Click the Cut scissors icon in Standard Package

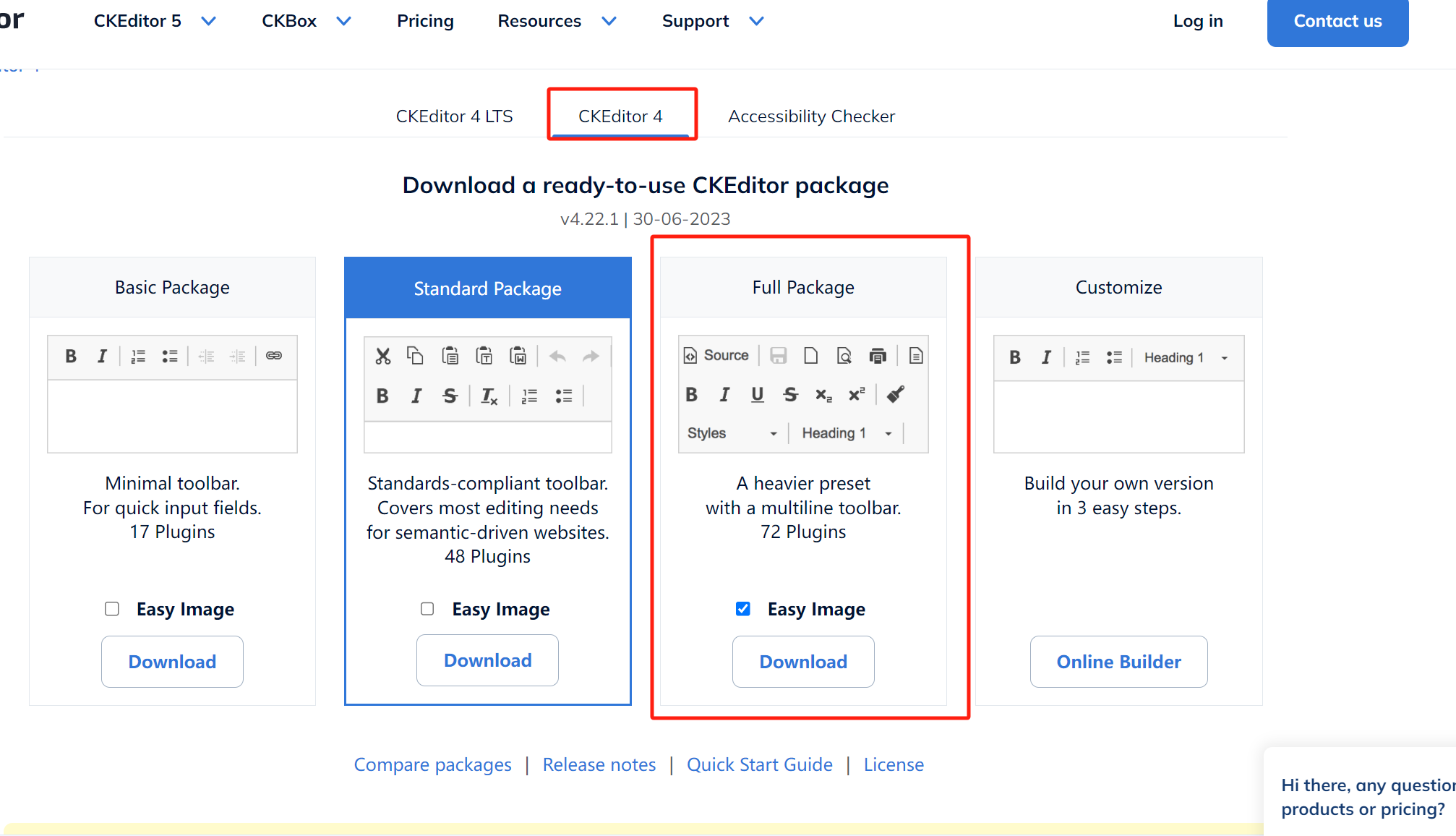pos(382,356)
